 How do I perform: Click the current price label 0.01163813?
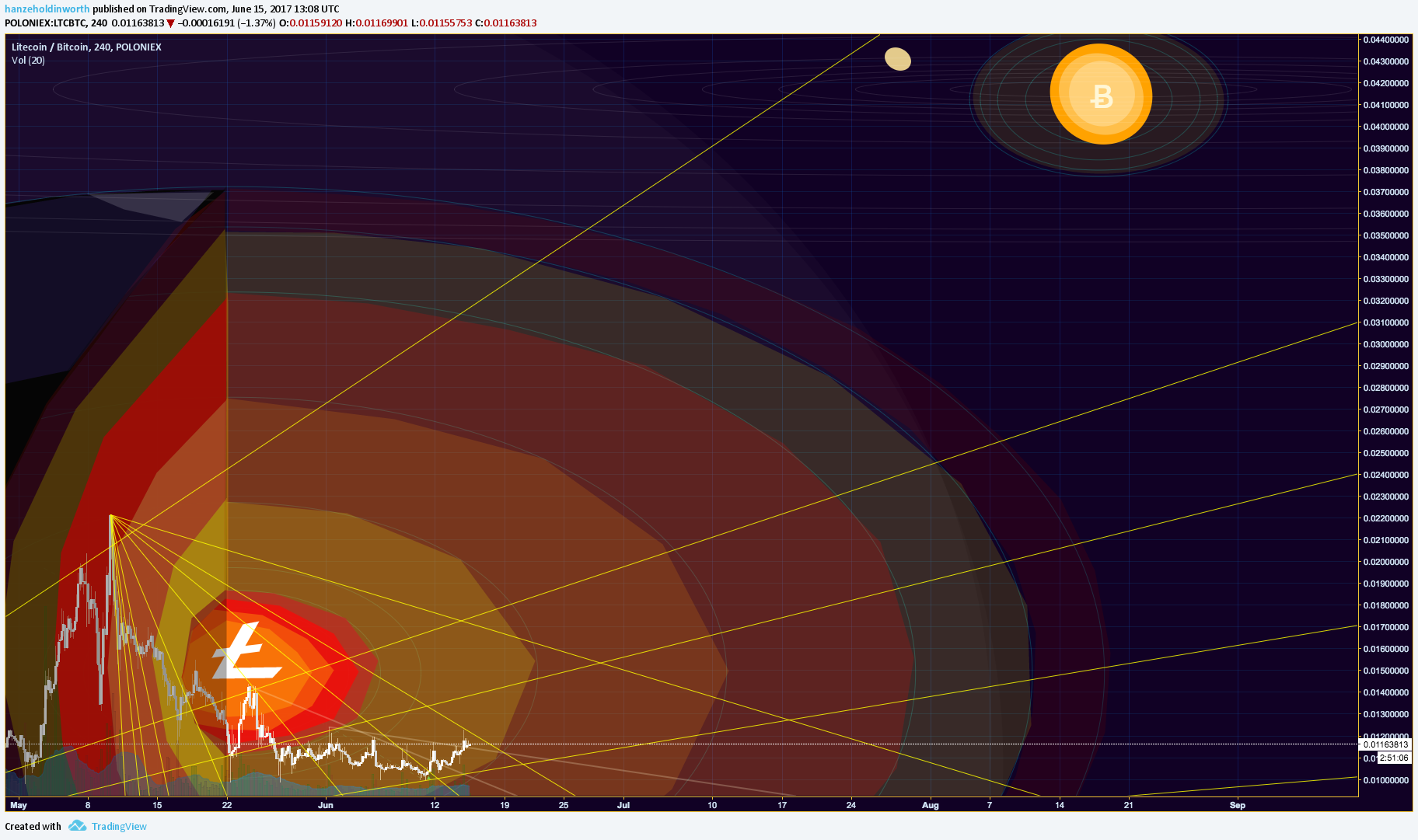point(1385,744)
